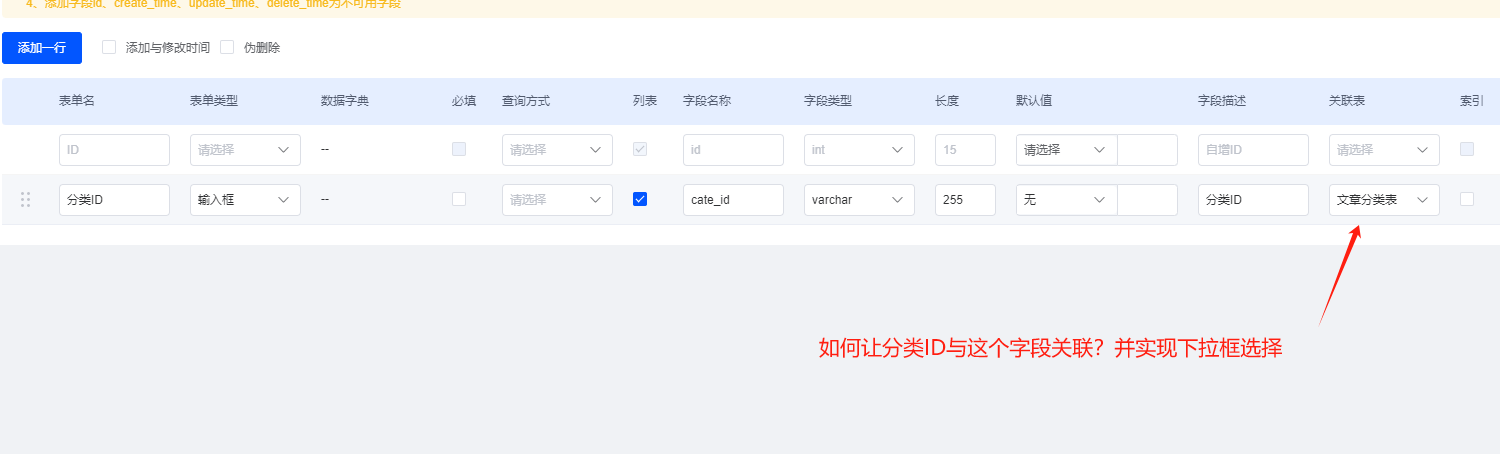Click the 必填 column header
The height and width of the screenshot is (454, 1500).
(x=464, y=101)
